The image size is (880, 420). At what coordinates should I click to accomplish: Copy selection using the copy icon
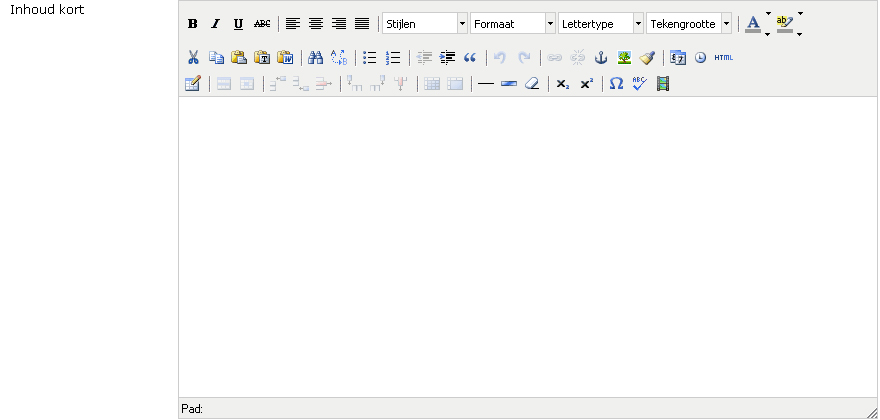216,57
